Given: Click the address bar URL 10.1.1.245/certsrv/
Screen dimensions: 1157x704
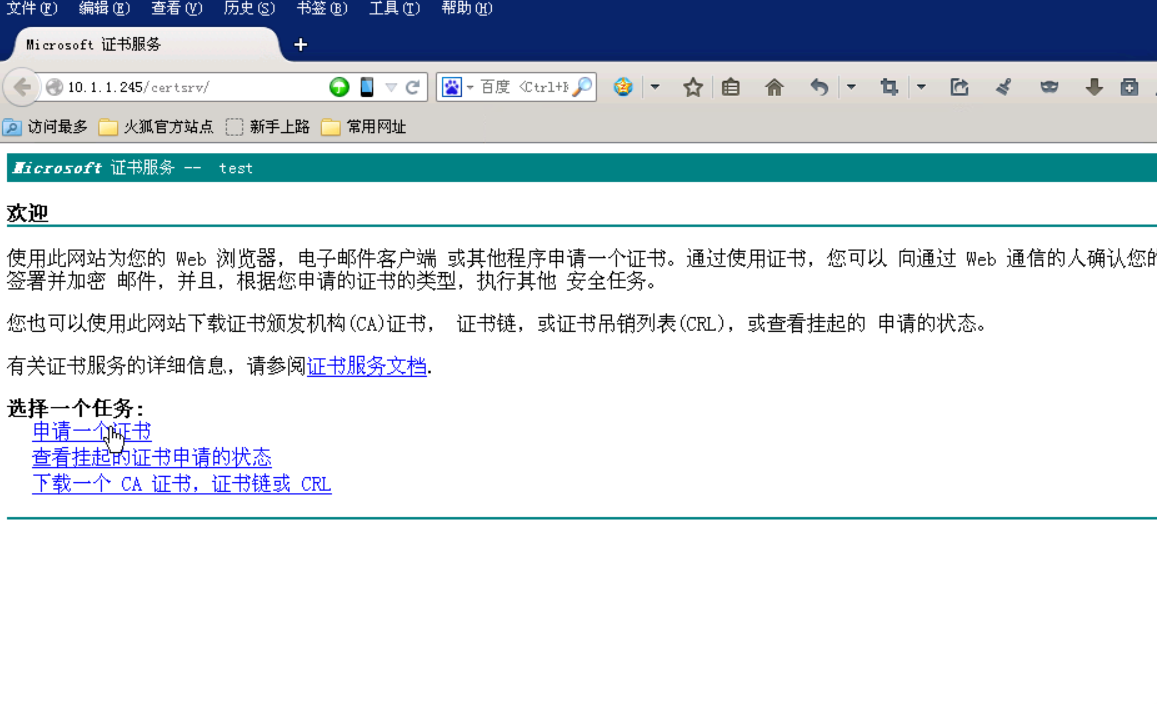Looking at the screenshot, I should pos(139,87).
